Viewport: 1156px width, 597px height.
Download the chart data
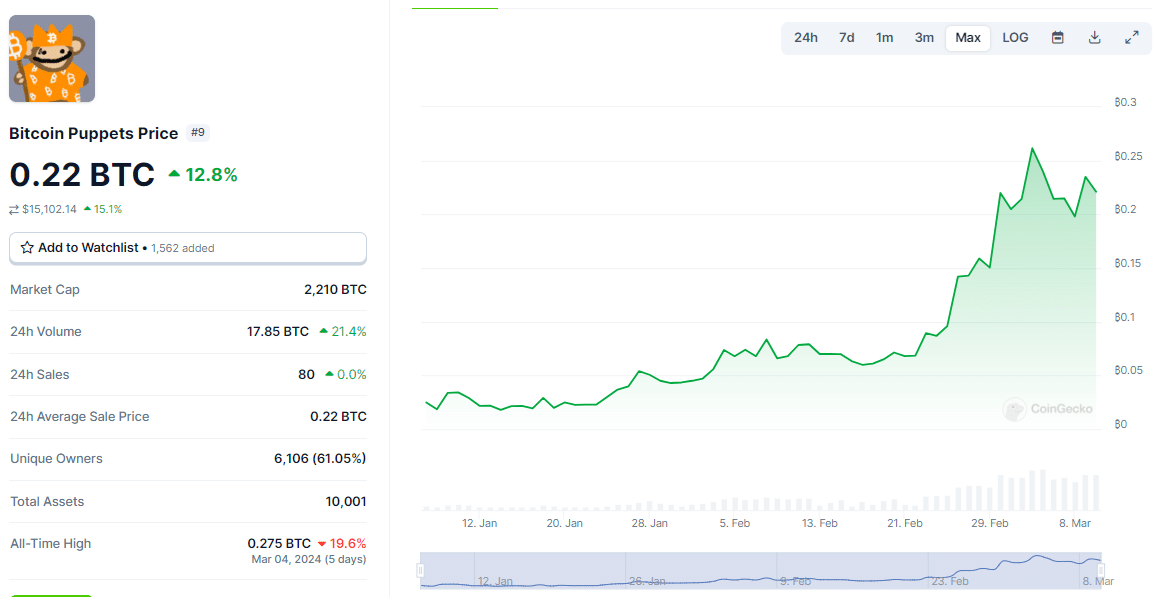[x=1095, y=38]
